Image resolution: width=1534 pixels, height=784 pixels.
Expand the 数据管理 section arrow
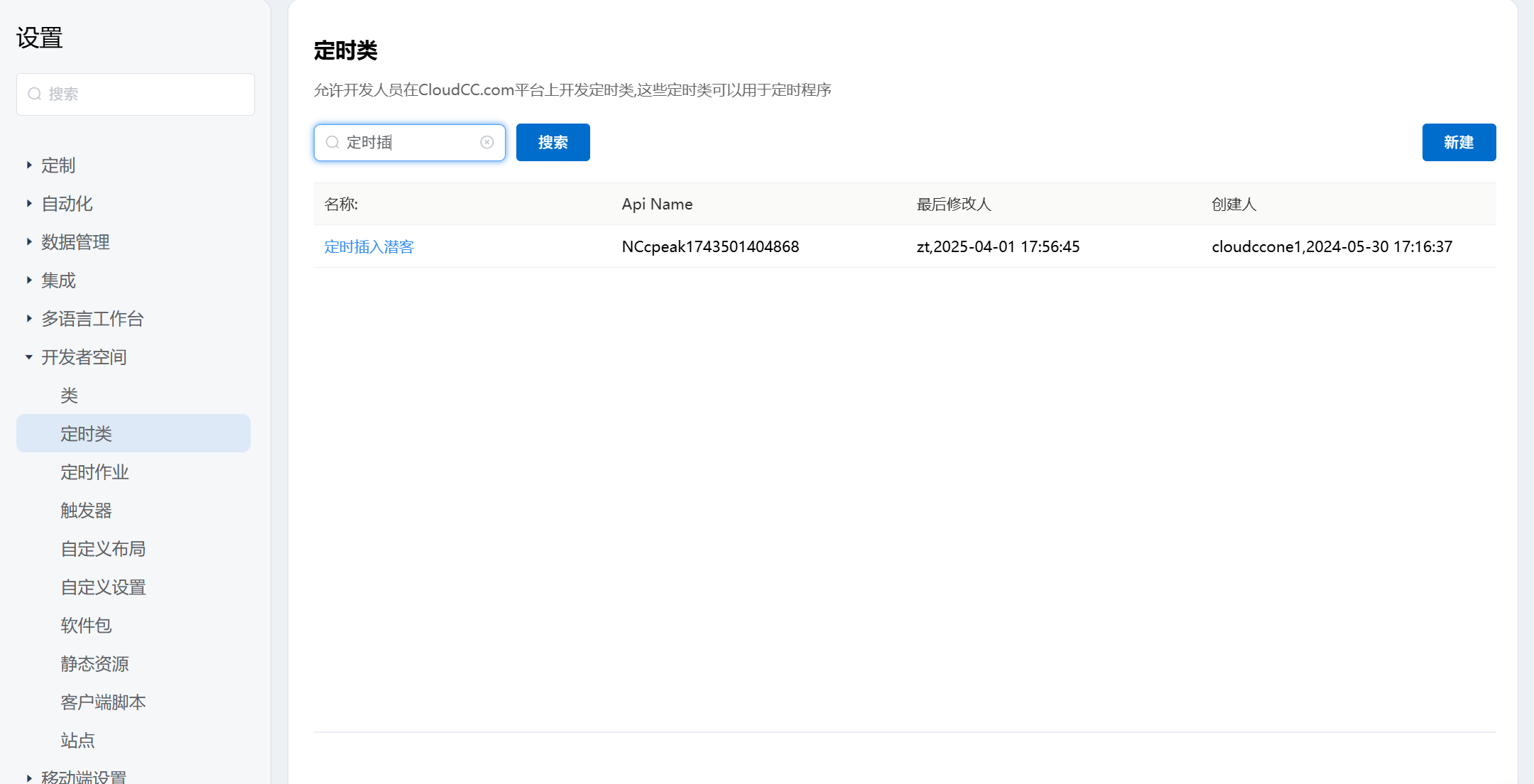(29, 242)
